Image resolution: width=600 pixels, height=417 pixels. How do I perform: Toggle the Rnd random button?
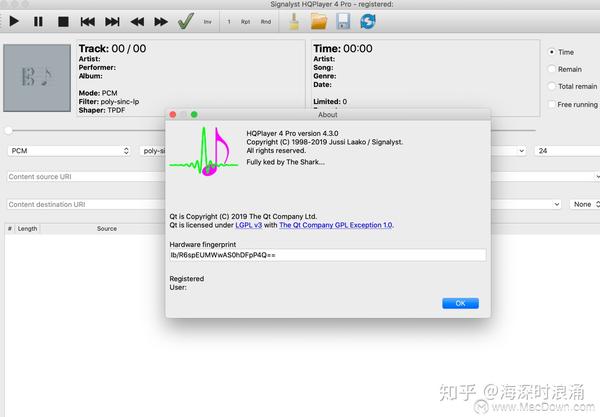click(x=266, y=22)
